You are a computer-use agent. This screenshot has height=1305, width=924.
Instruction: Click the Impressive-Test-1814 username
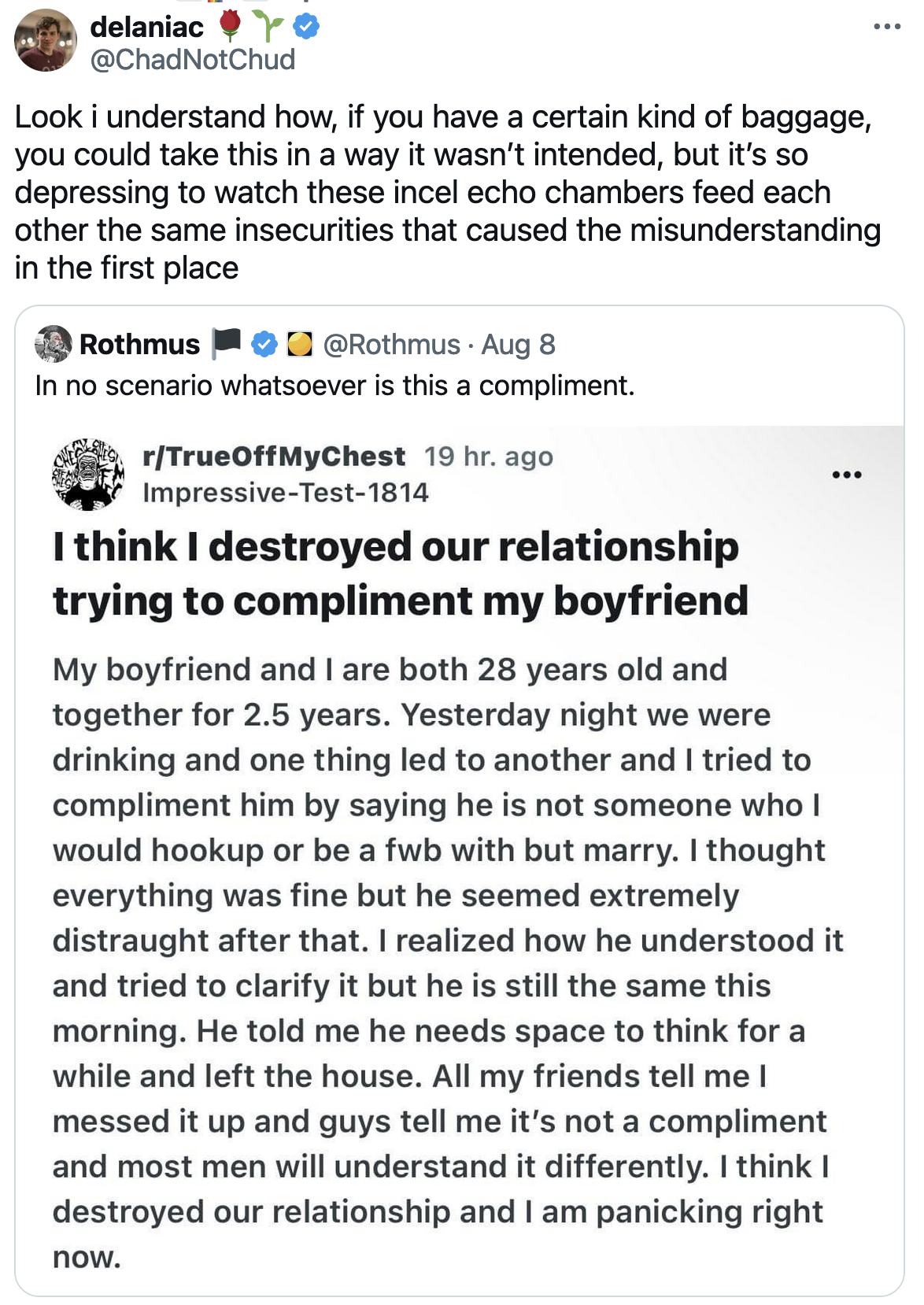point(286,493)
